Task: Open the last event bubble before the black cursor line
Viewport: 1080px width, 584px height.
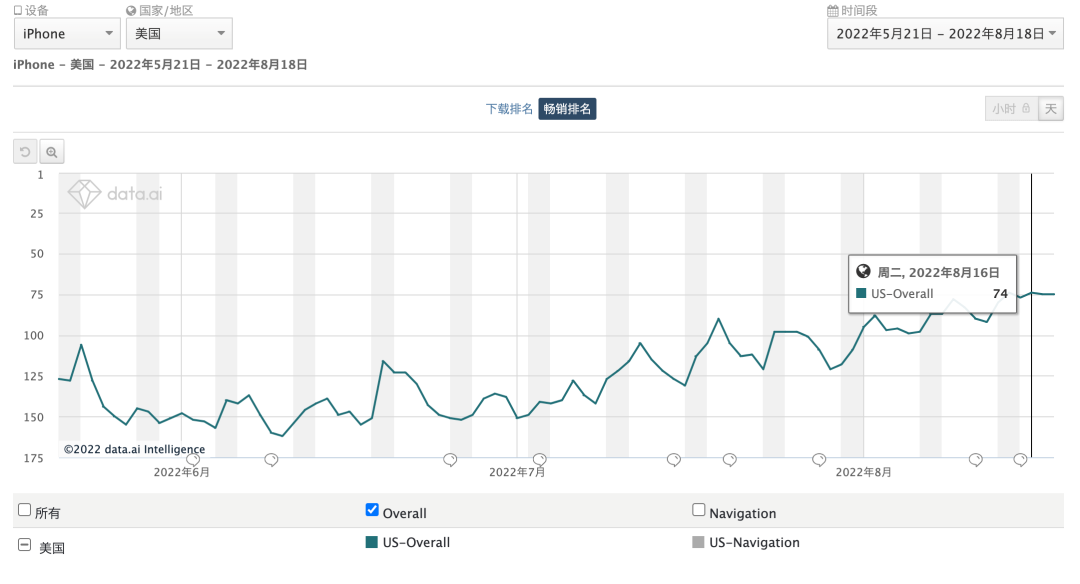Action: coord(1020,459)
